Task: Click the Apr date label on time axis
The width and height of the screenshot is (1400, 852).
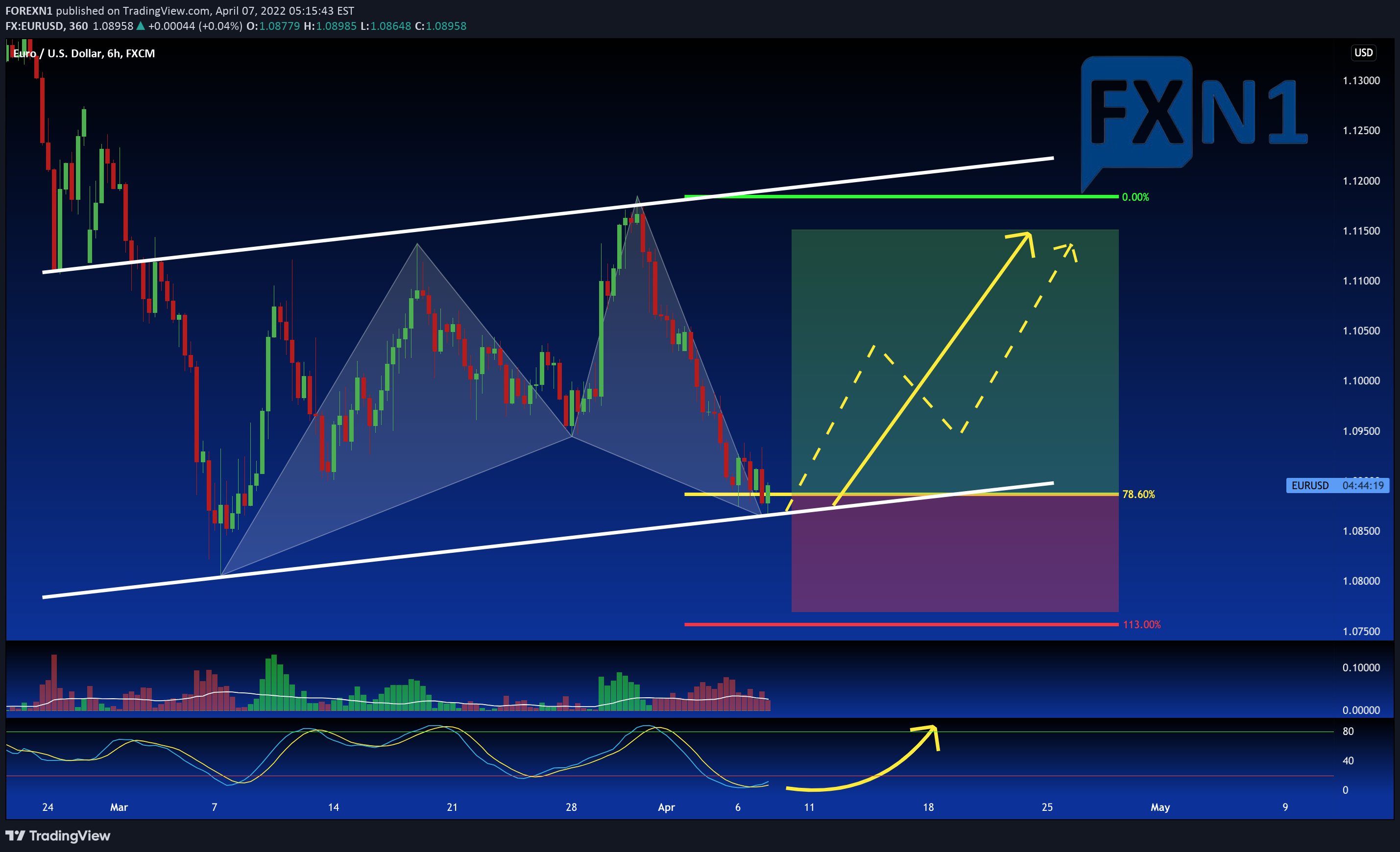Action: [x=666, y=807]
